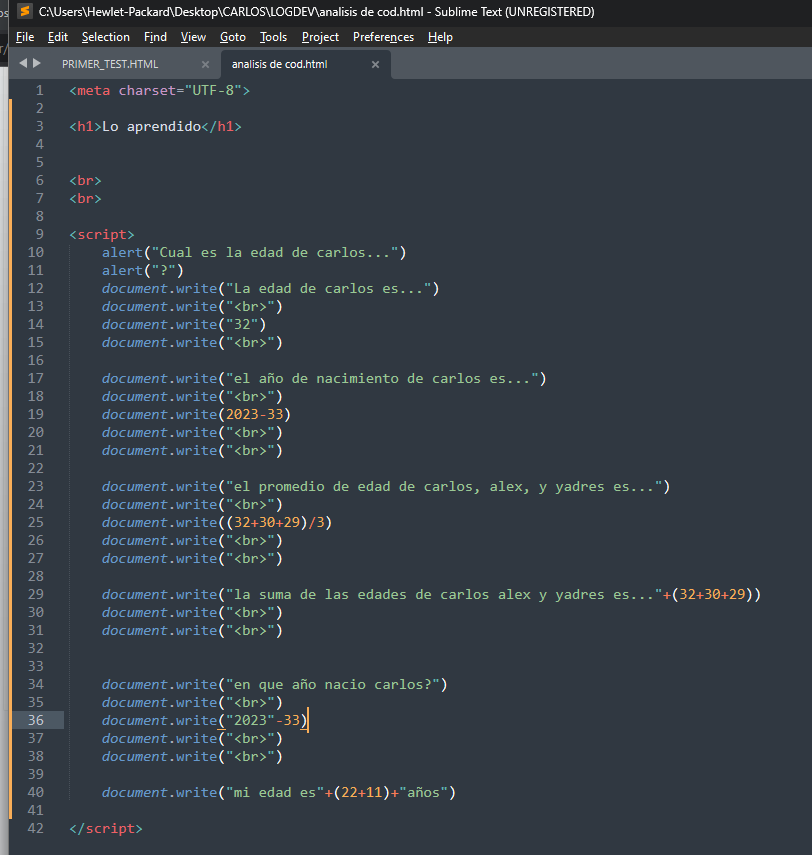Screen dimensions: 812x855
Task: Click line number 9 in the gutter
Action: (x=39, y=234)
